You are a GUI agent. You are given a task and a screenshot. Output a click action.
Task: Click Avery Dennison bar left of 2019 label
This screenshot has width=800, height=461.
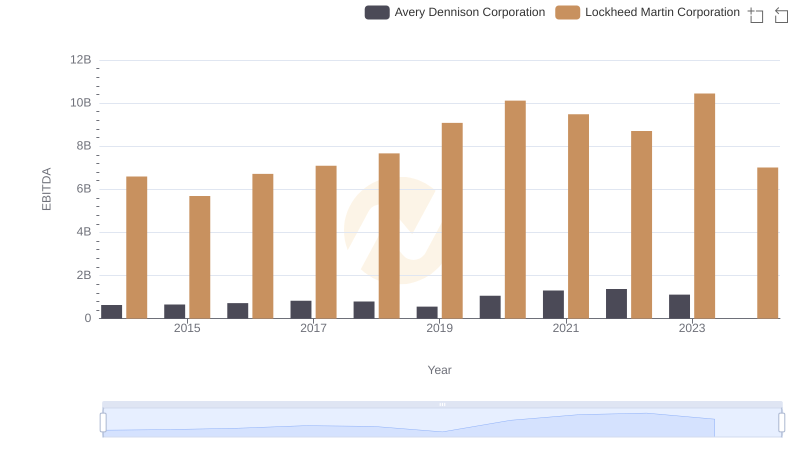pyautogui.click(x=427, y=313)
